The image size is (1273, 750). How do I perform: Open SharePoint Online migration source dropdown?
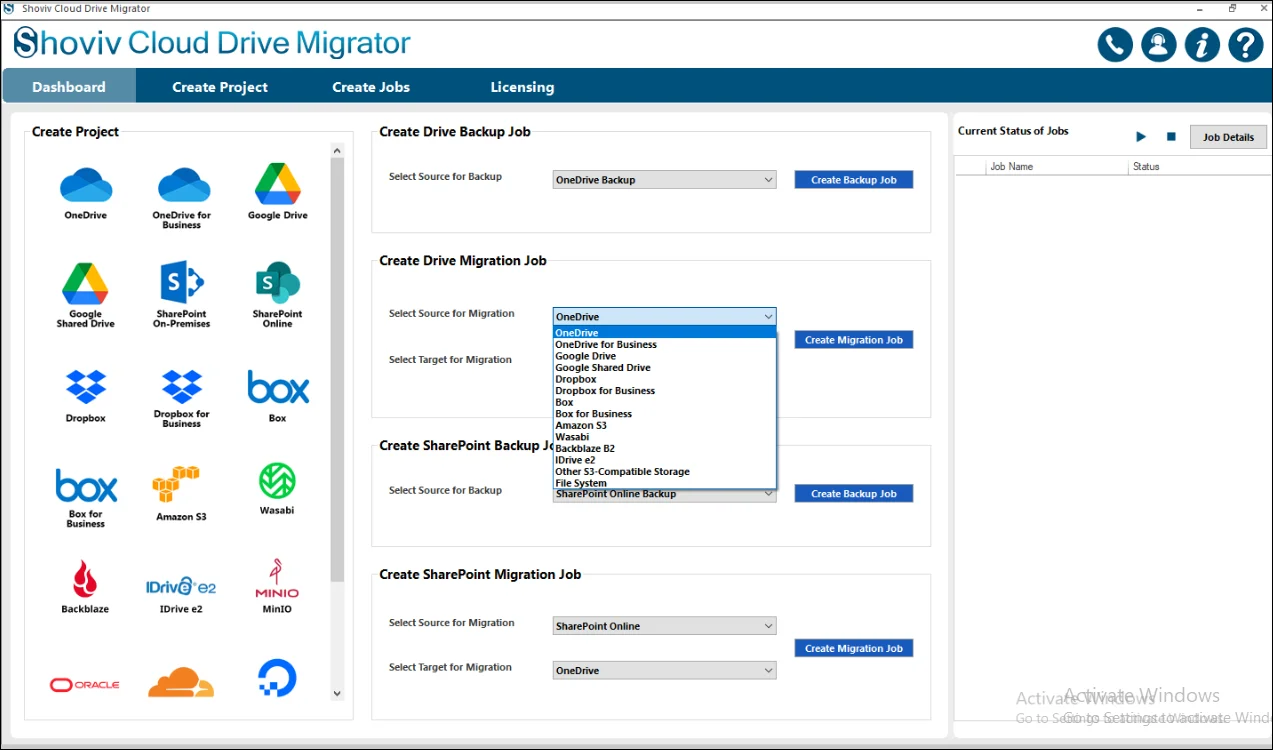[664, 626]
